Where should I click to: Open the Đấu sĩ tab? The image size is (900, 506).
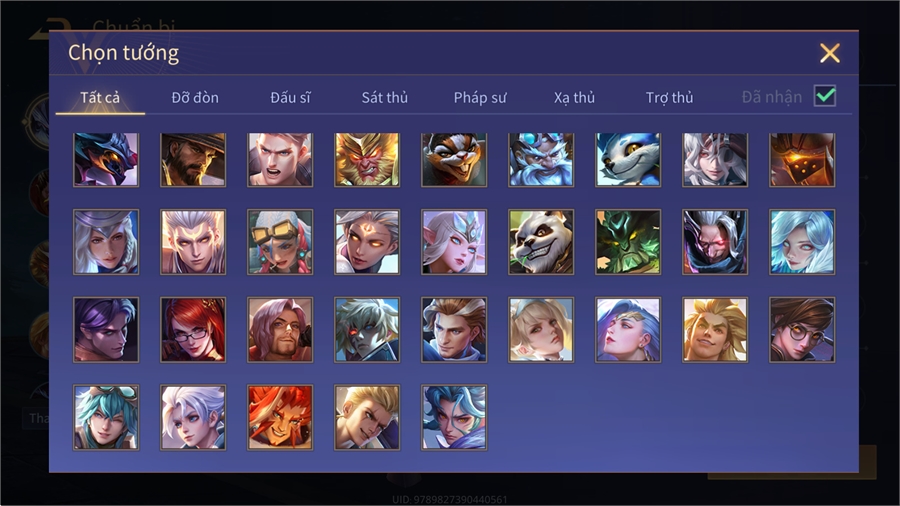pos(290,98)
